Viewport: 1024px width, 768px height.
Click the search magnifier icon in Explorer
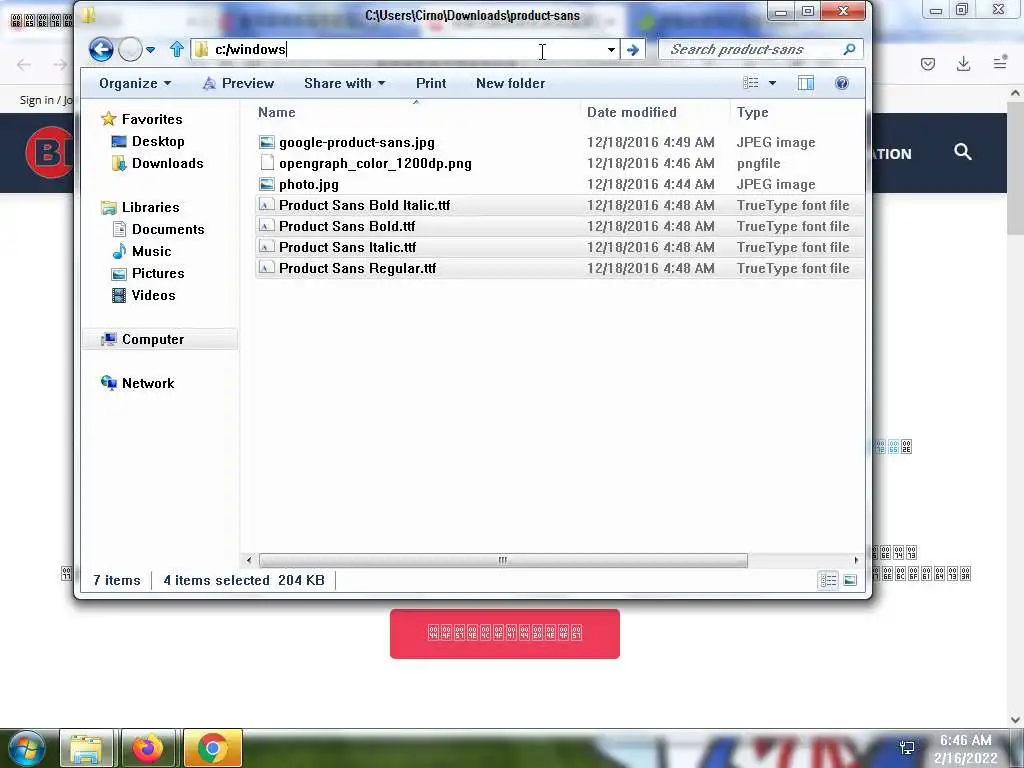point(849,49)
